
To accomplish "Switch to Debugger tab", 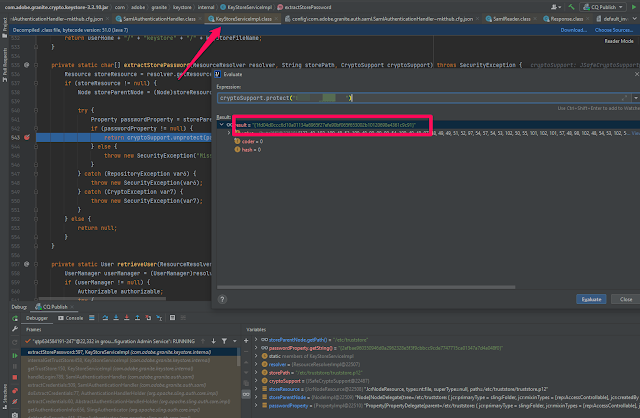I will 37,318.
